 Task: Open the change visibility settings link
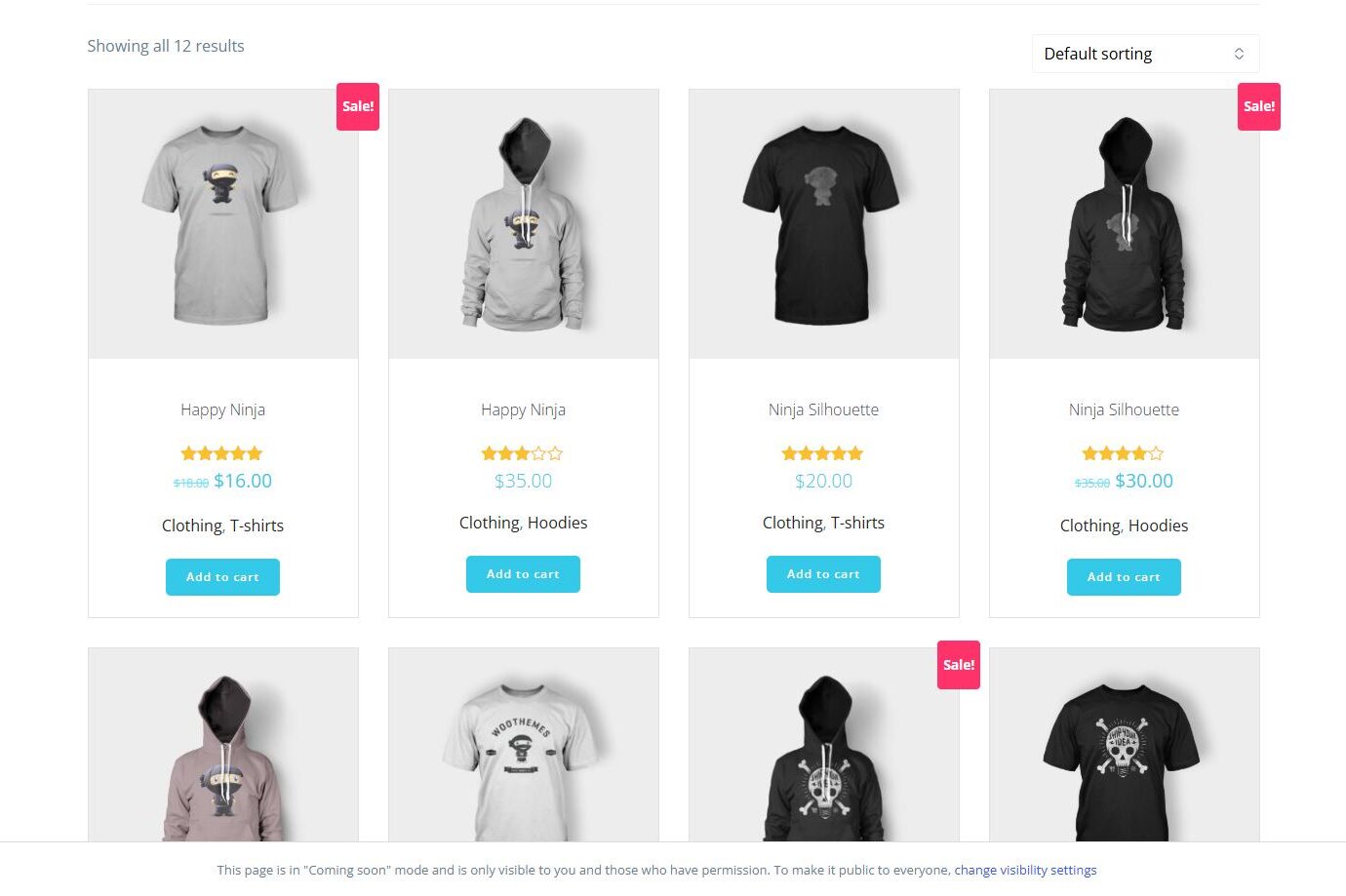[1025, 870]
